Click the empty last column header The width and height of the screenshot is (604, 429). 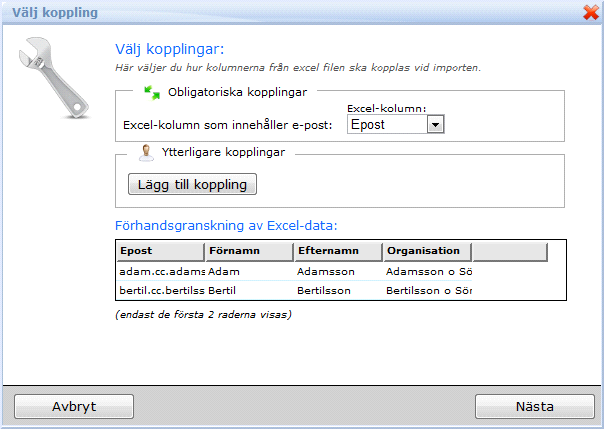click(x=509, y=251)
